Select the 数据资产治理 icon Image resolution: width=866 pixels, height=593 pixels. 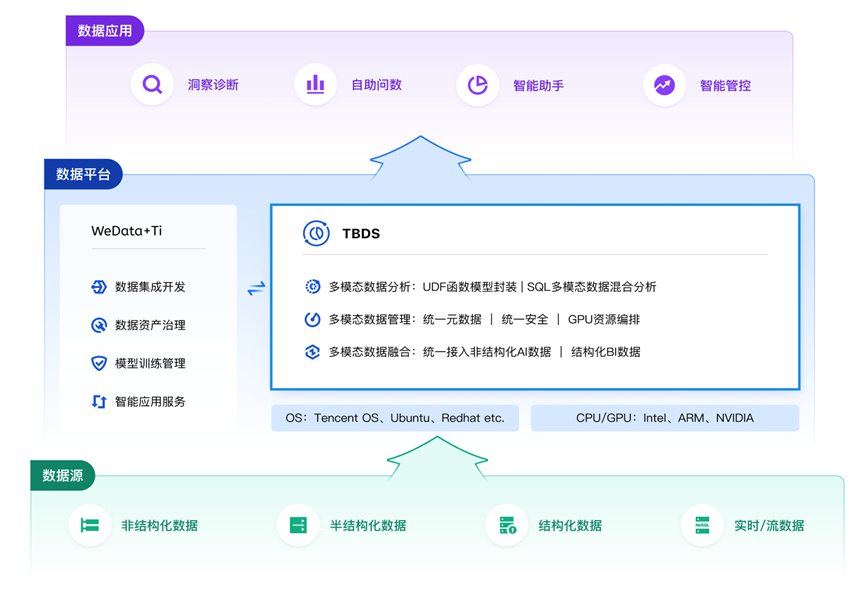99,325
